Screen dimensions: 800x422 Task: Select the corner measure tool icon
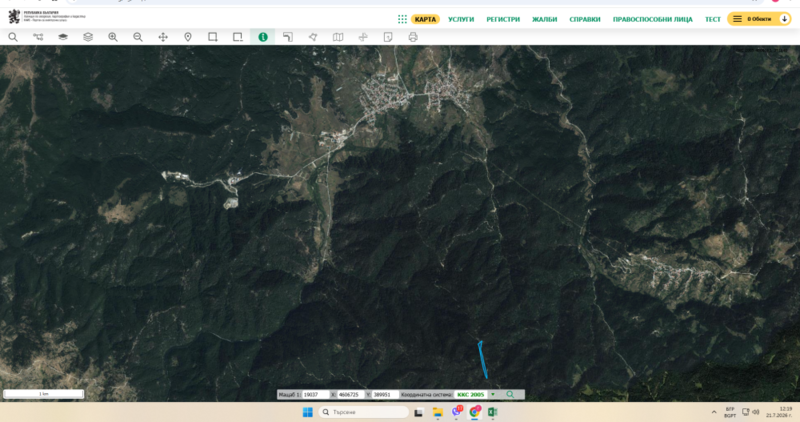coord(288,37)
